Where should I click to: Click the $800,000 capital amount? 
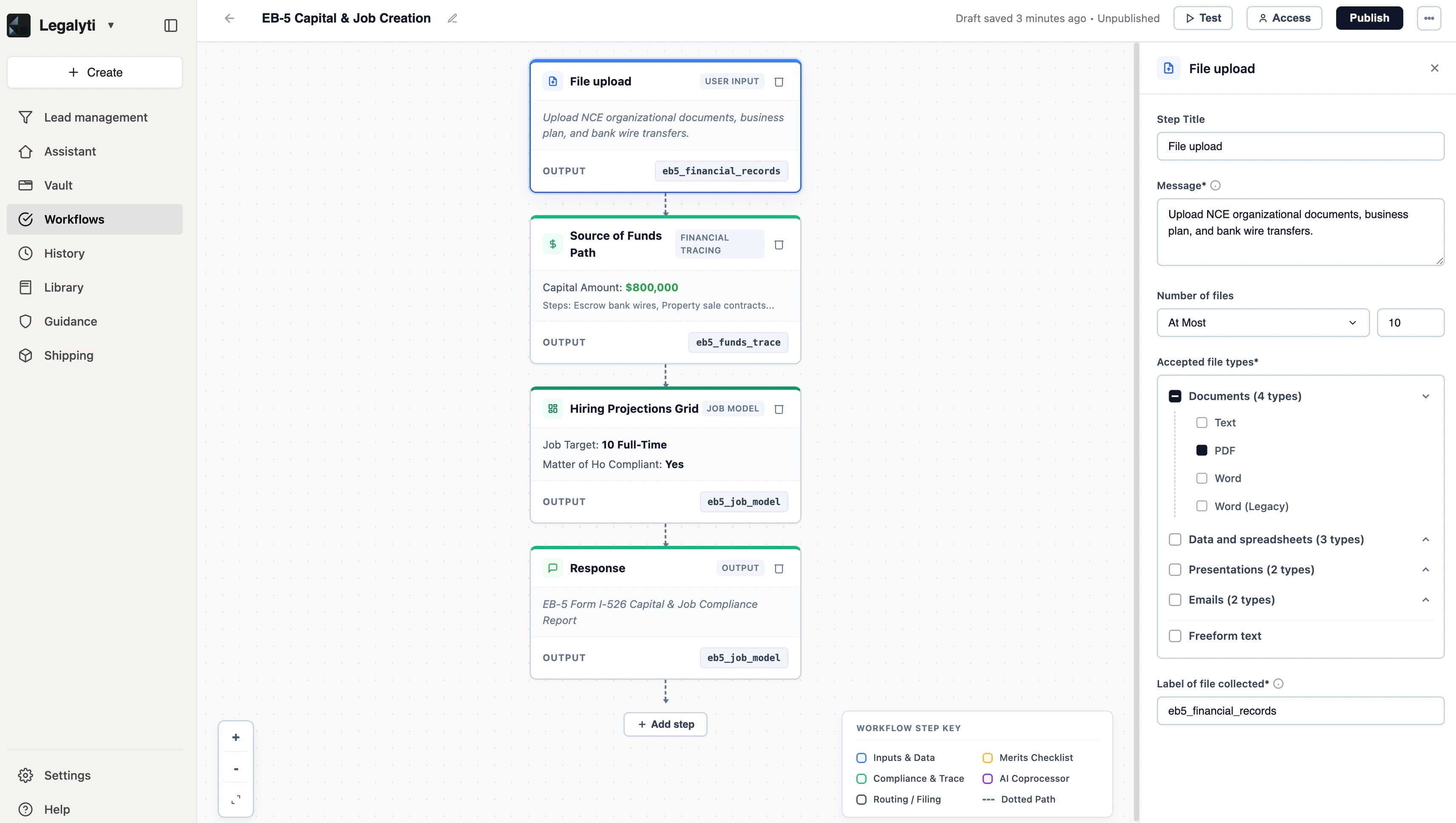coord(652,288)
